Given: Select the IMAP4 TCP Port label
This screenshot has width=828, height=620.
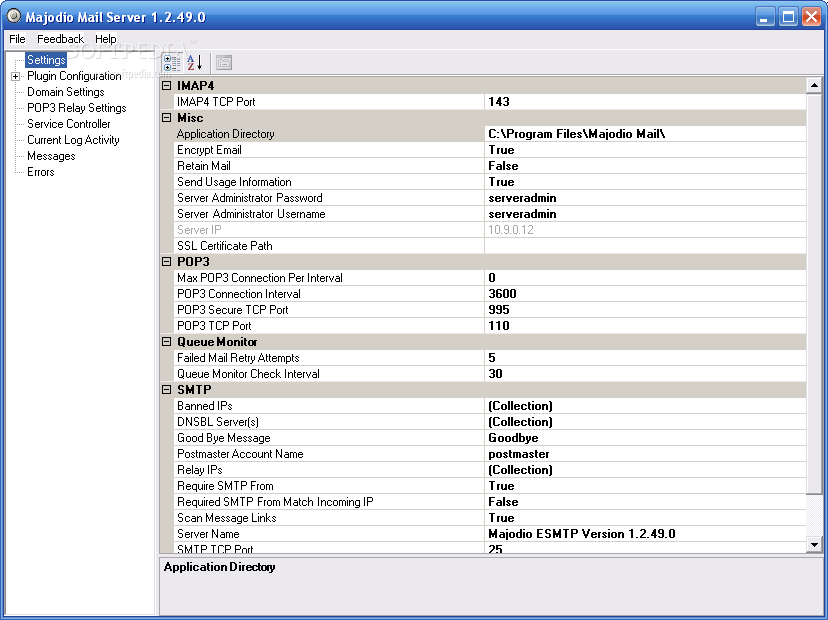Looking at the screenshot, I should pos(216,102).
